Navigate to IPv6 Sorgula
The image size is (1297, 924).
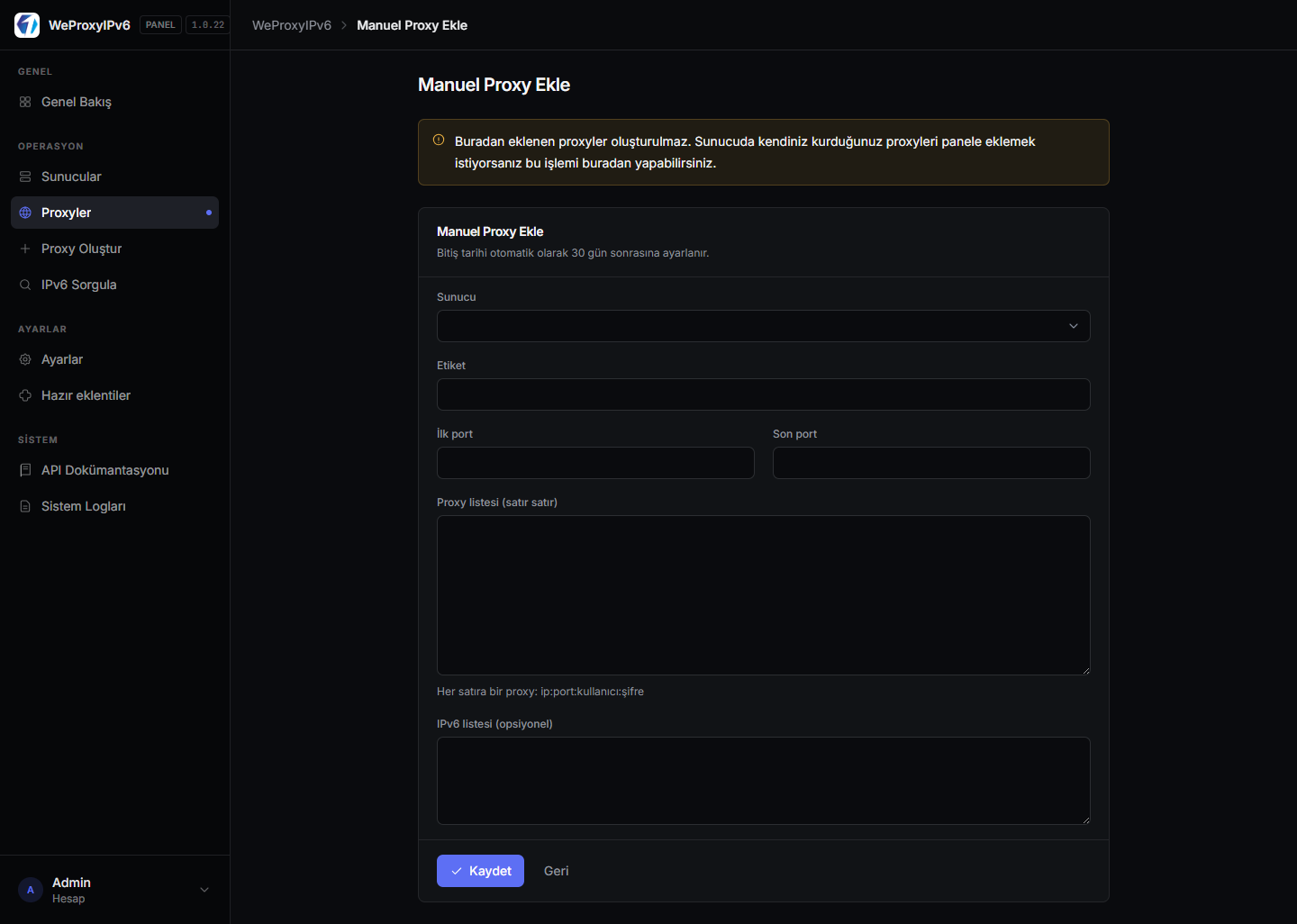[x=114, y=285]
